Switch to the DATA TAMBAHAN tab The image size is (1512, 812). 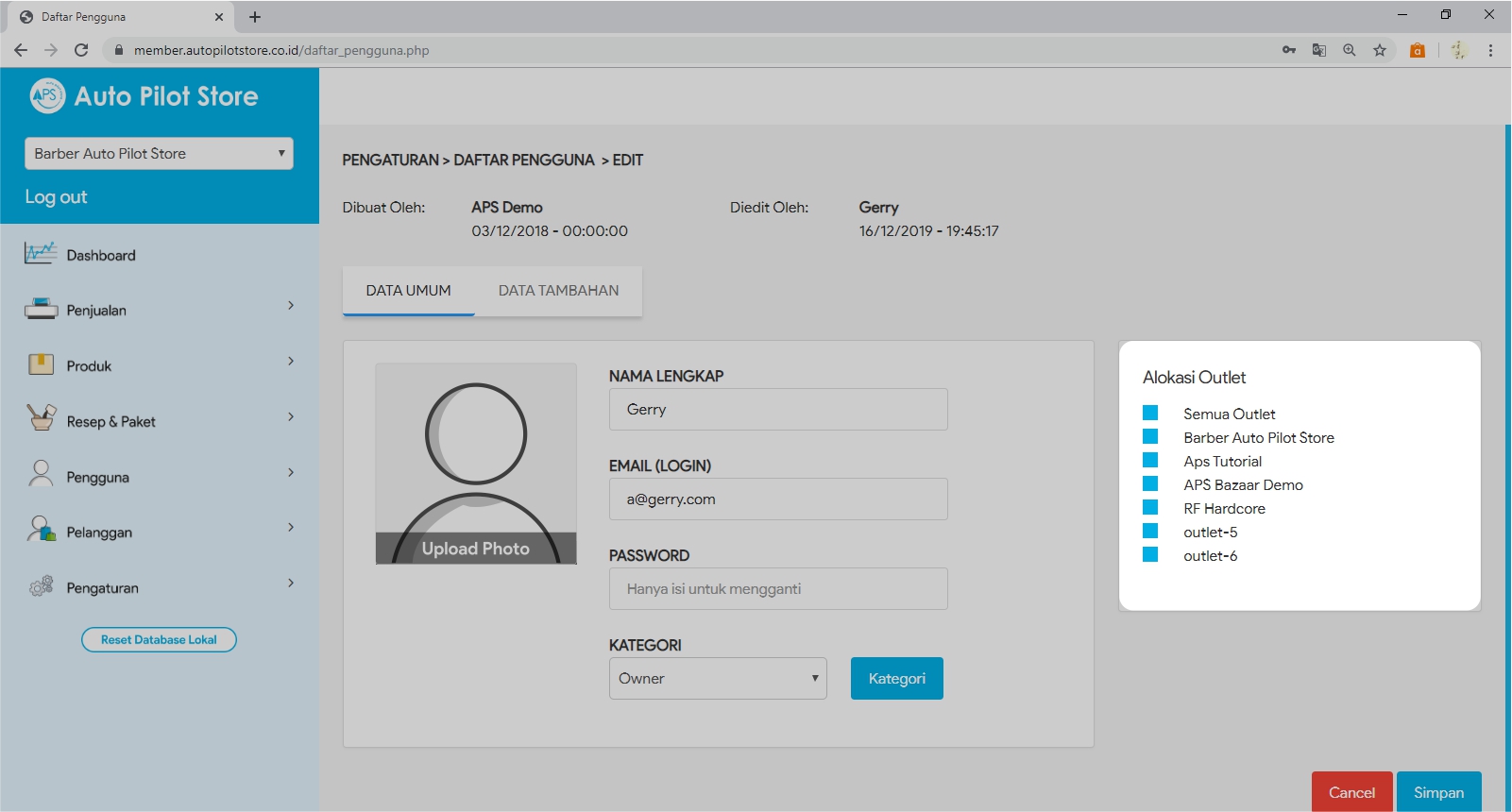[558, 291]
